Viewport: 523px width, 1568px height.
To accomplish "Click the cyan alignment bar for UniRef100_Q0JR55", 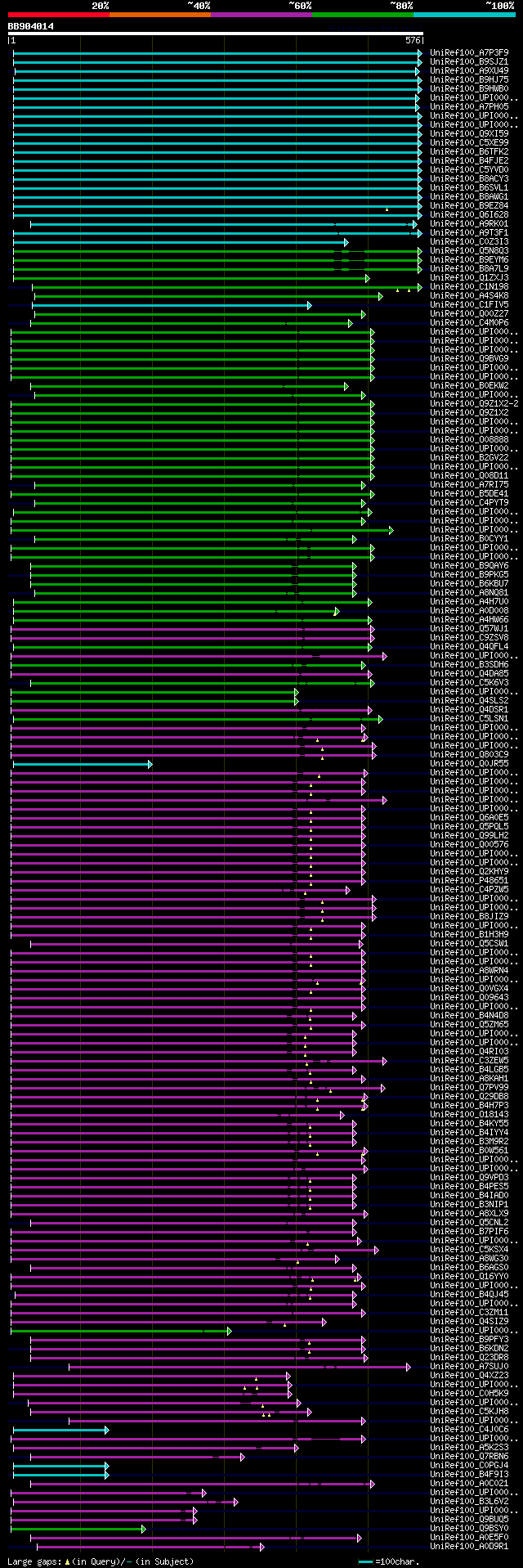I will [82, 764].
